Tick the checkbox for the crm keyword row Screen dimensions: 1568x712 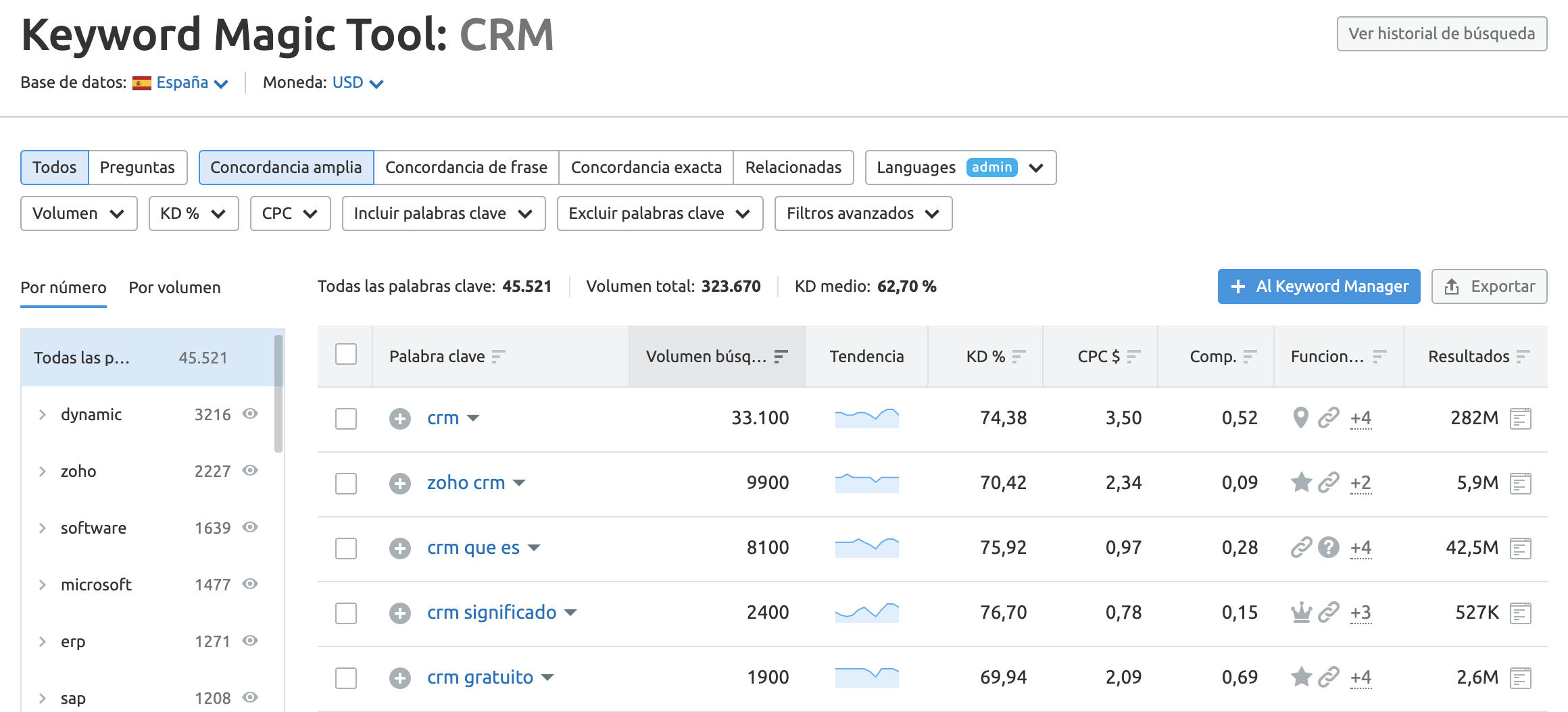[x=346, y=419]
